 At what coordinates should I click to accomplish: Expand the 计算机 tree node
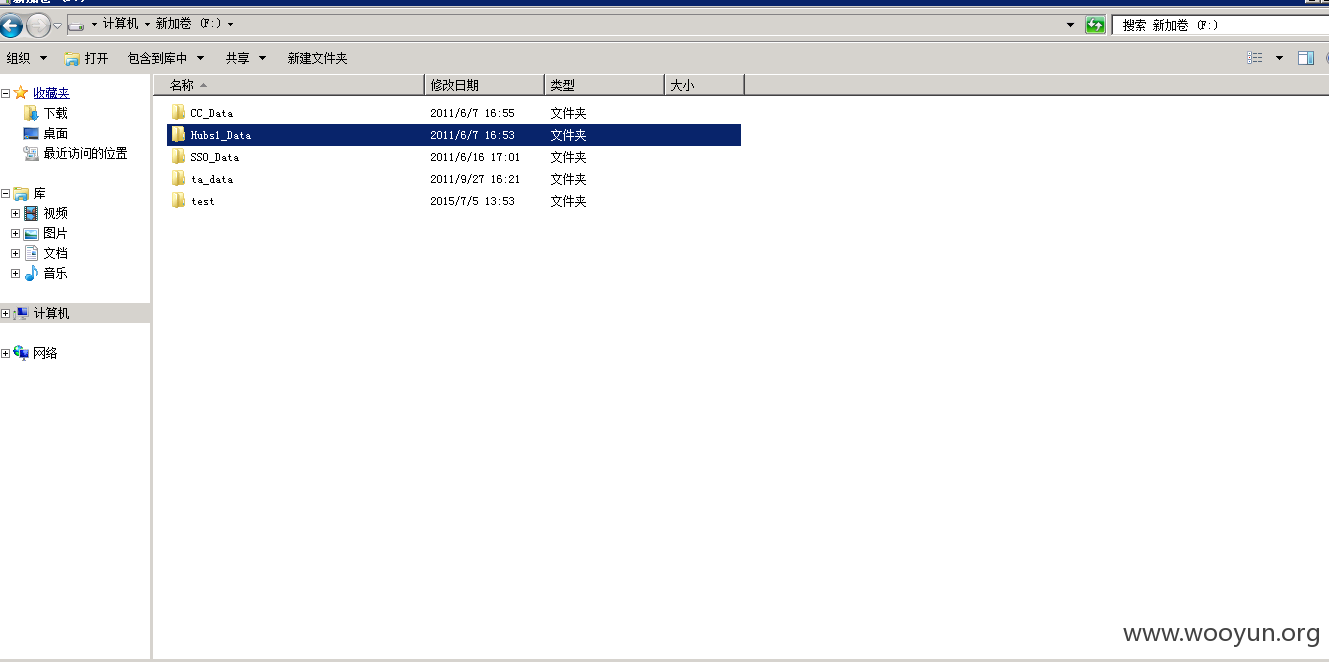pos(5,313)
